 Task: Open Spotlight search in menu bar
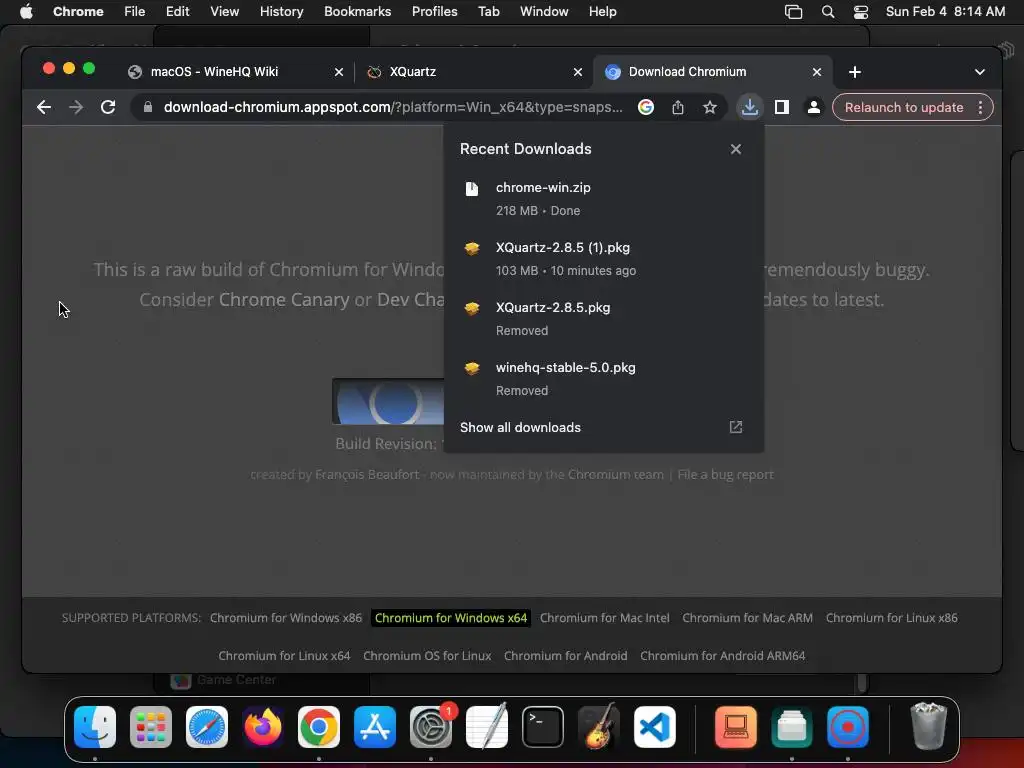[x=827, y=12]
